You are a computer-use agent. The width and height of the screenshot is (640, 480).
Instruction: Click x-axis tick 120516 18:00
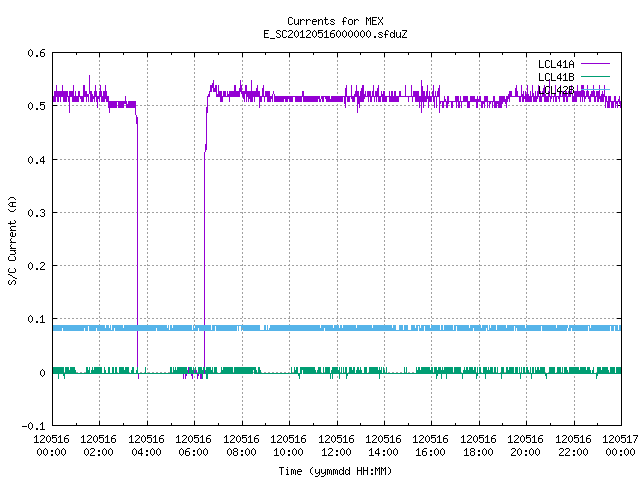[x=478, y=445]
